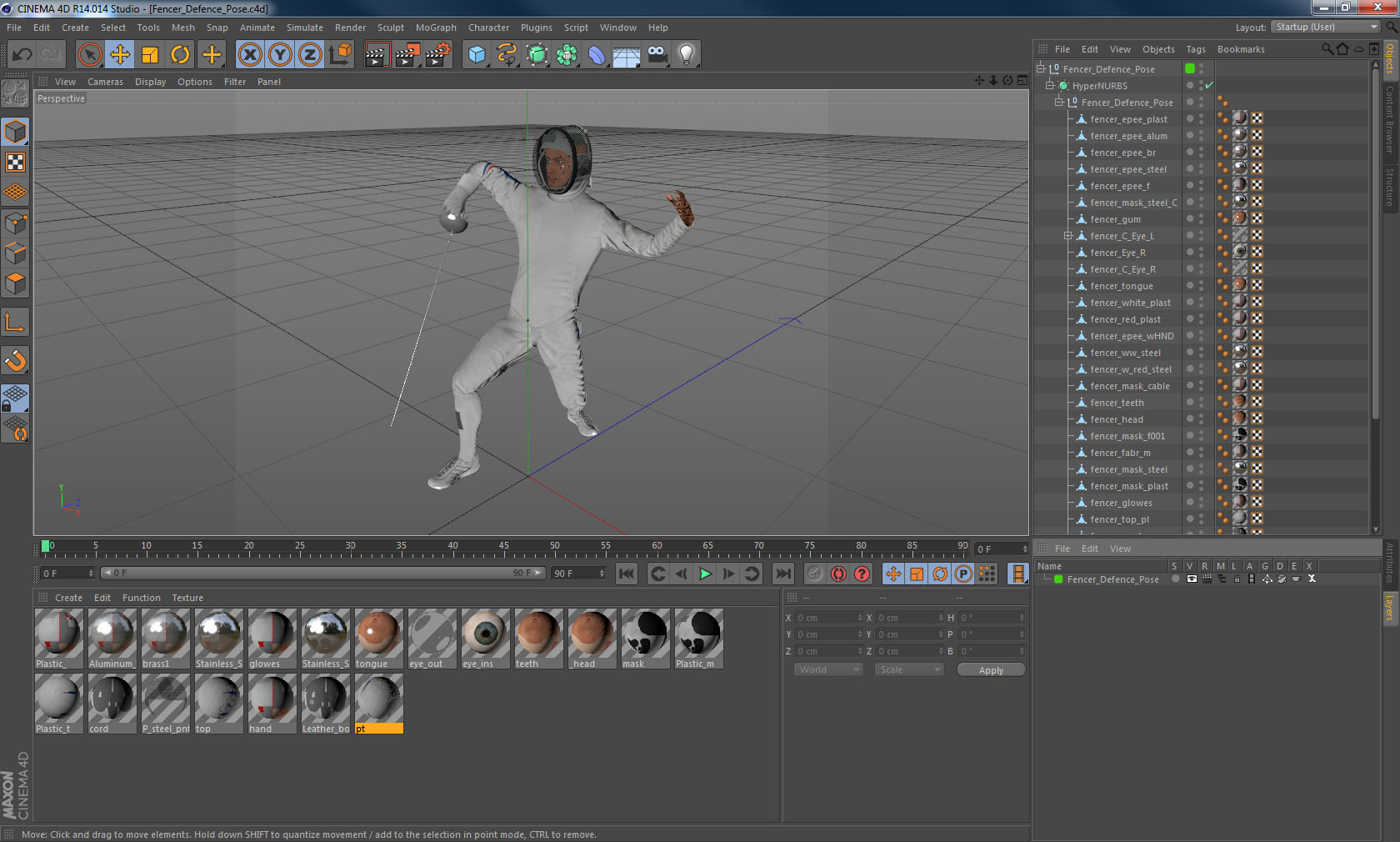
Task: Click the timeline frame marker at 0
Action: tap(47, 547)
